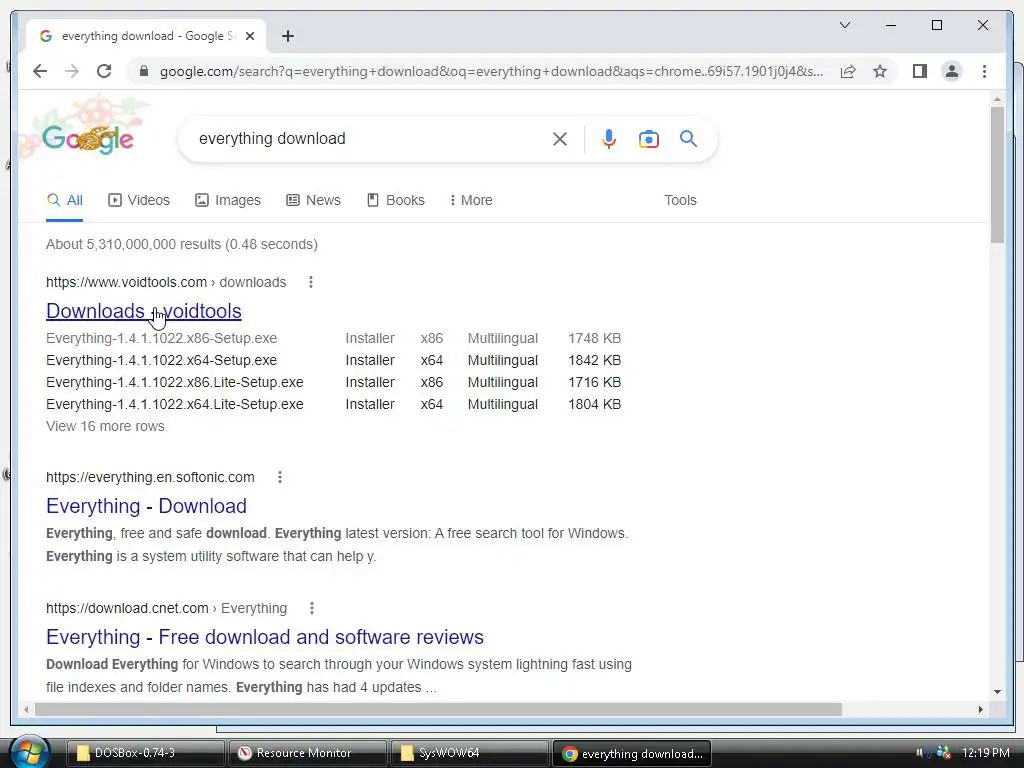Viewport: 1024px width, 768px height.
Task: Click the voidtools.com downloads URL breadcrumb
Action: tap(166, 282)
